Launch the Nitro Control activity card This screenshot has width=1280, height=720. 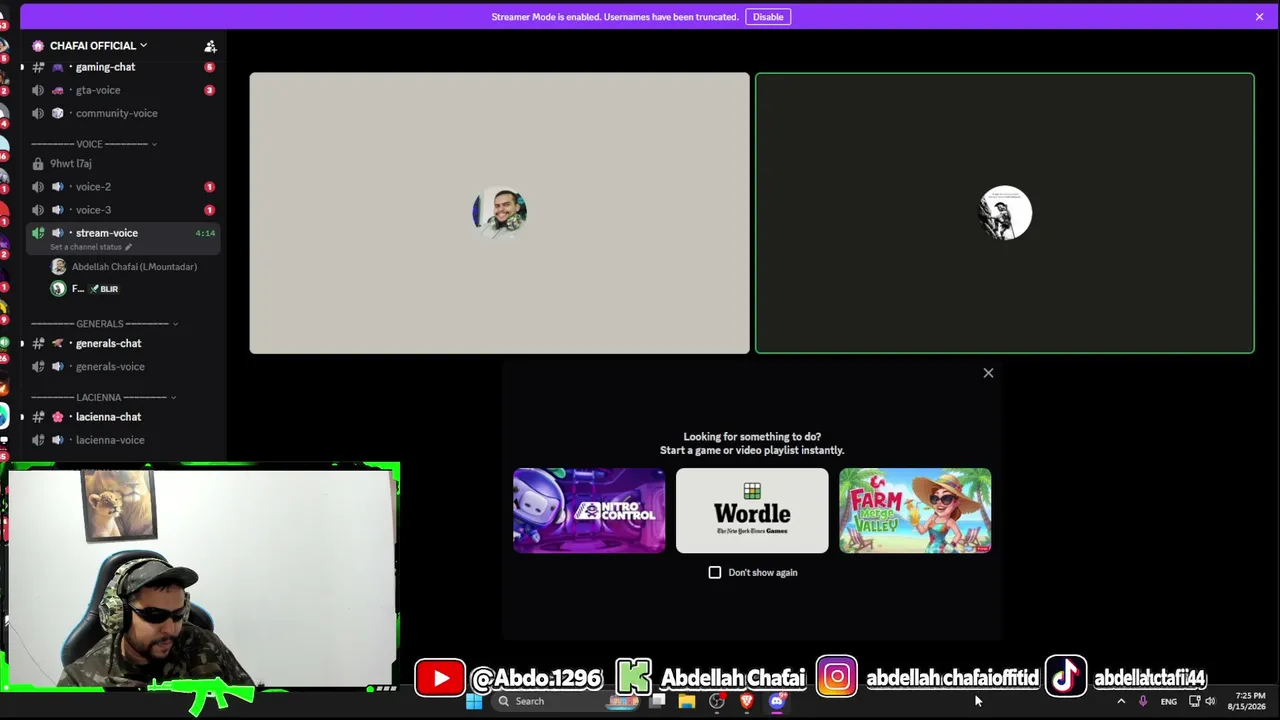tap(589, 511)
